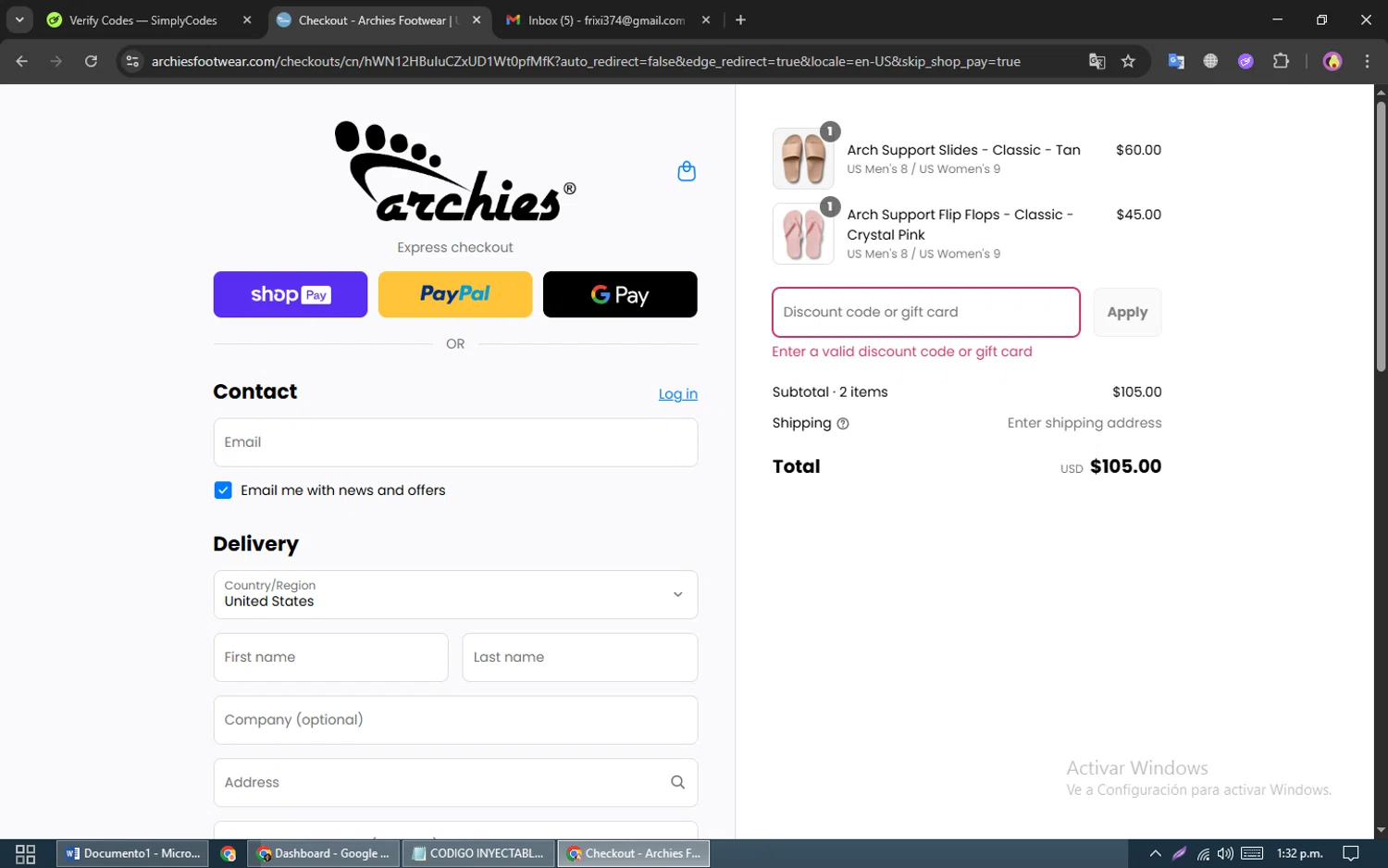Switch to the Gmail Inbox (5) tab
Viewport: 1388px width, 868px height.
tap(606, 19)
